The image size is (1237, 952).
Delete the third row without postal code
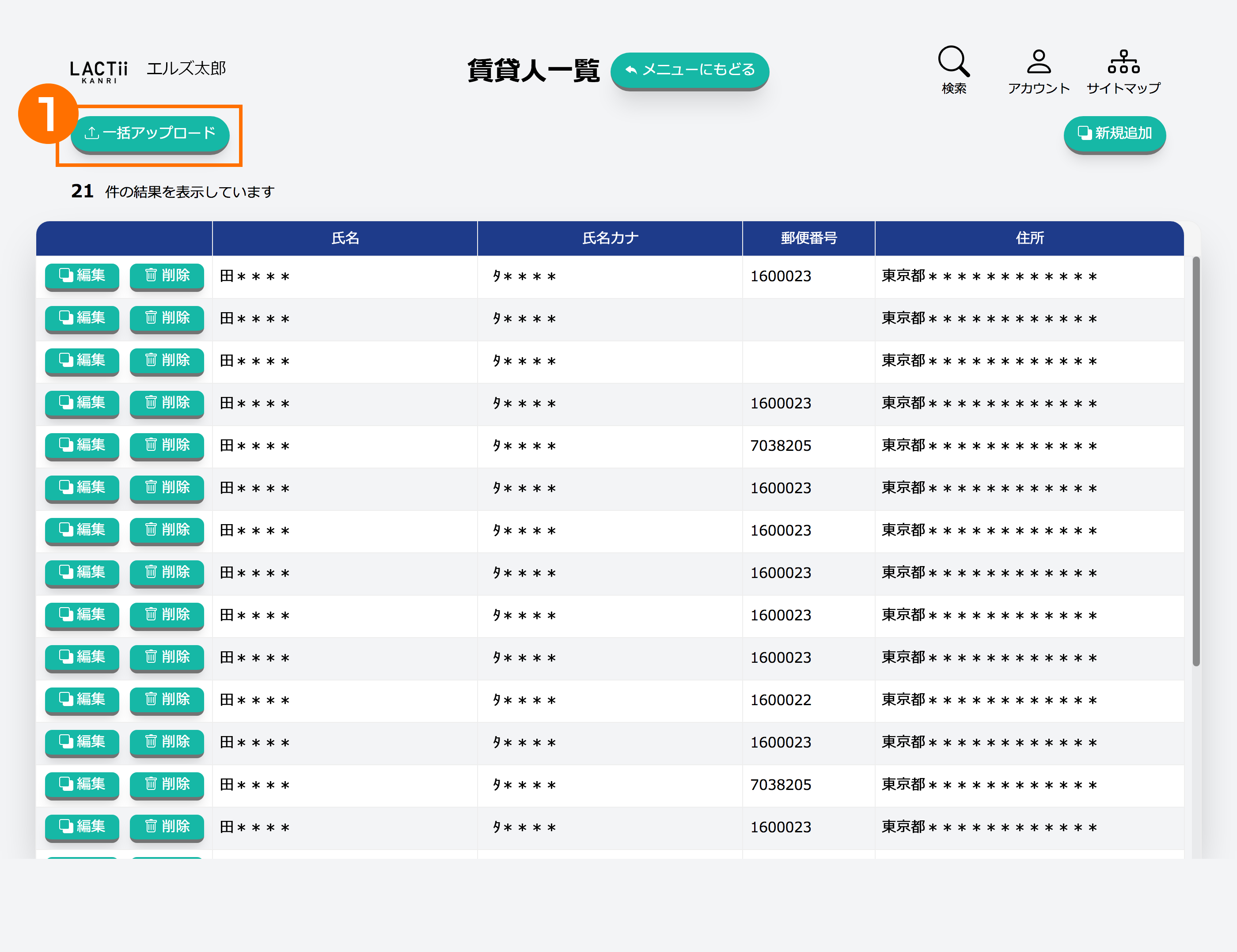tap(167, 361)
